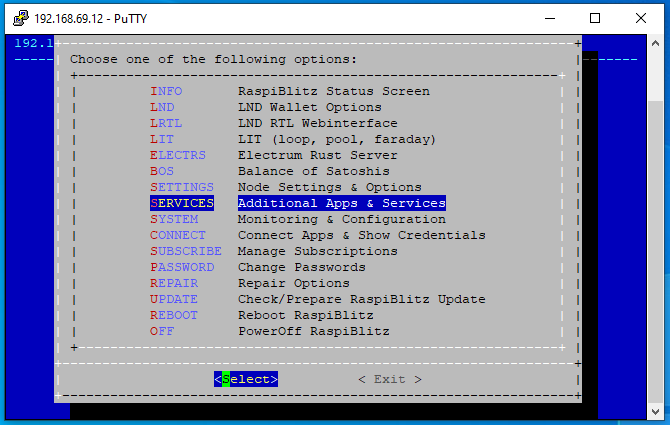Choose LRTL LND RTL Webinterface

pyautogui.click(x=273, y=123)
